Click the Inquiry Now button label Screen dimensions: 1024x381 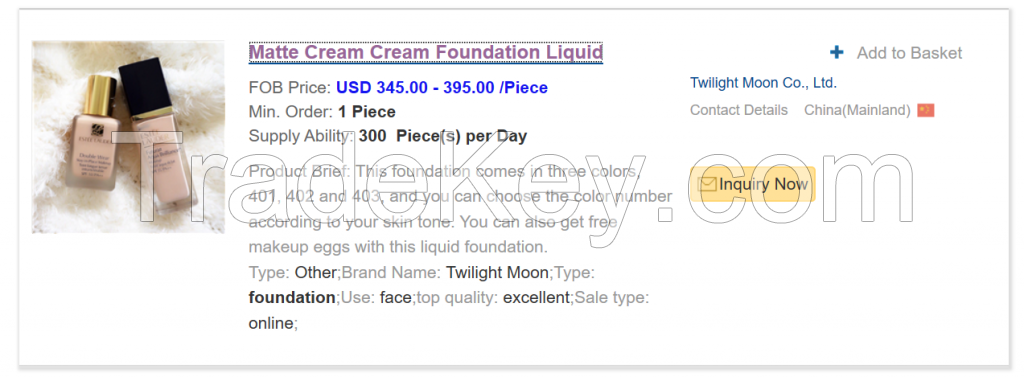pos(763,184)
